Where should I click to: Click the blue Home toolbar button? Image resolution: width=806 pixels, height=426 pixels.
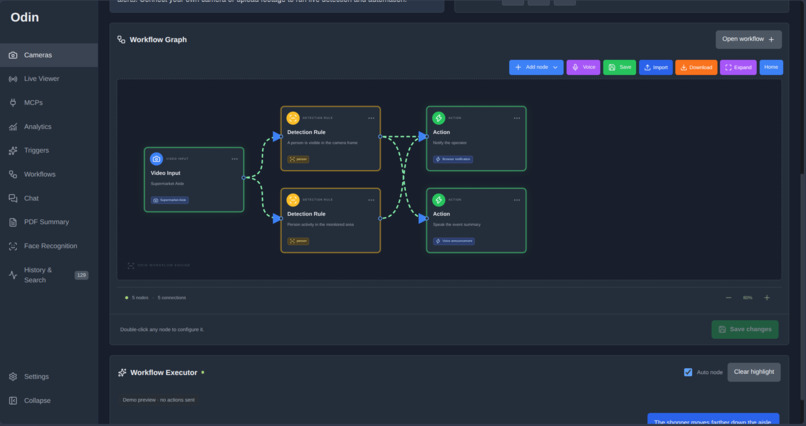(771, 67)
